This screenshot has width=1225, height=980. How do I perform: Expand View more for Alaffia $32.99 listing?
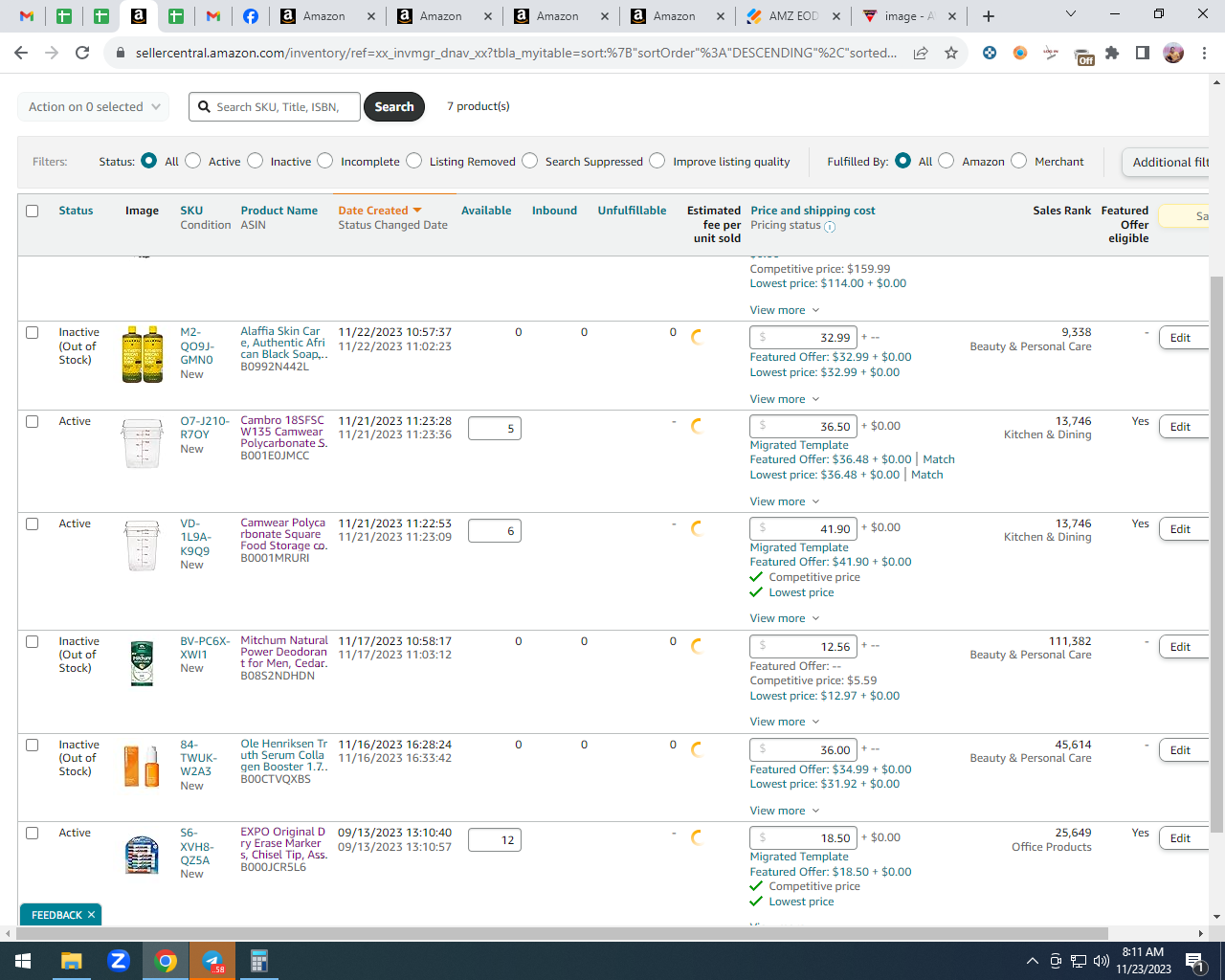tap(785, 399)
